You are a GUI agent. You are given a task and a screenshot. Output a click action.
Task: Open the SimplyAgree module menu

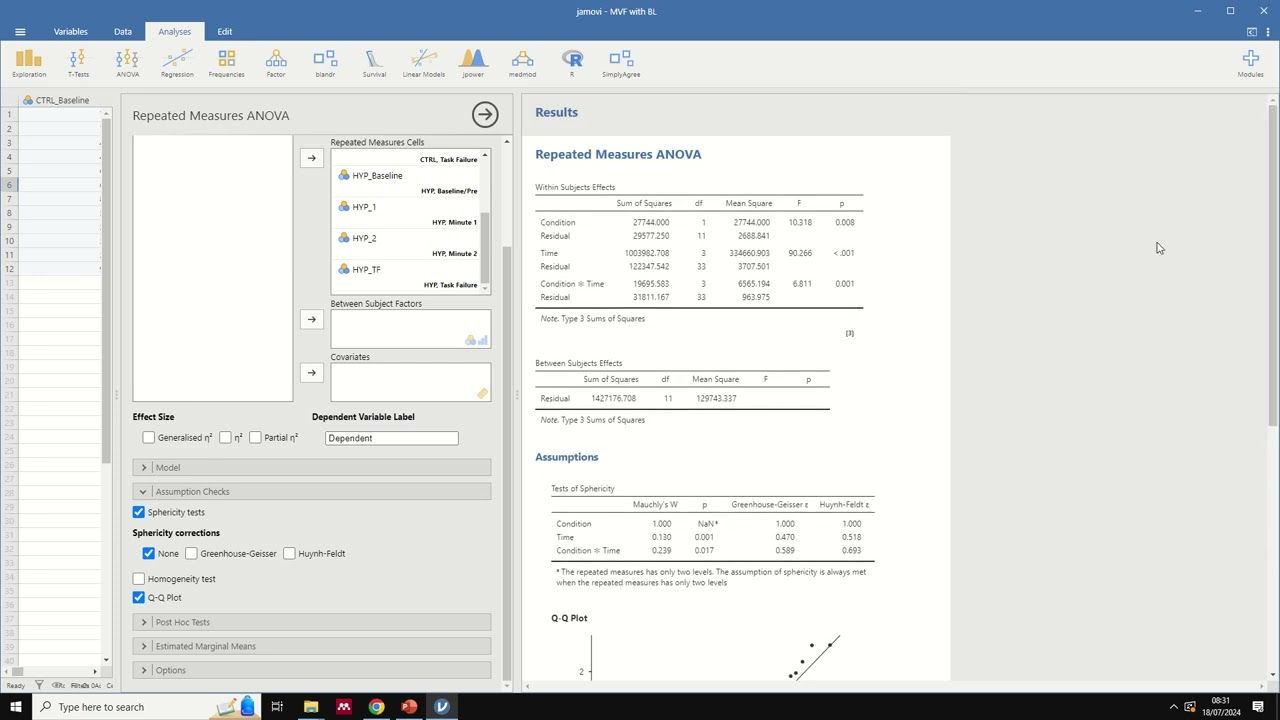(x=621, y=64)
